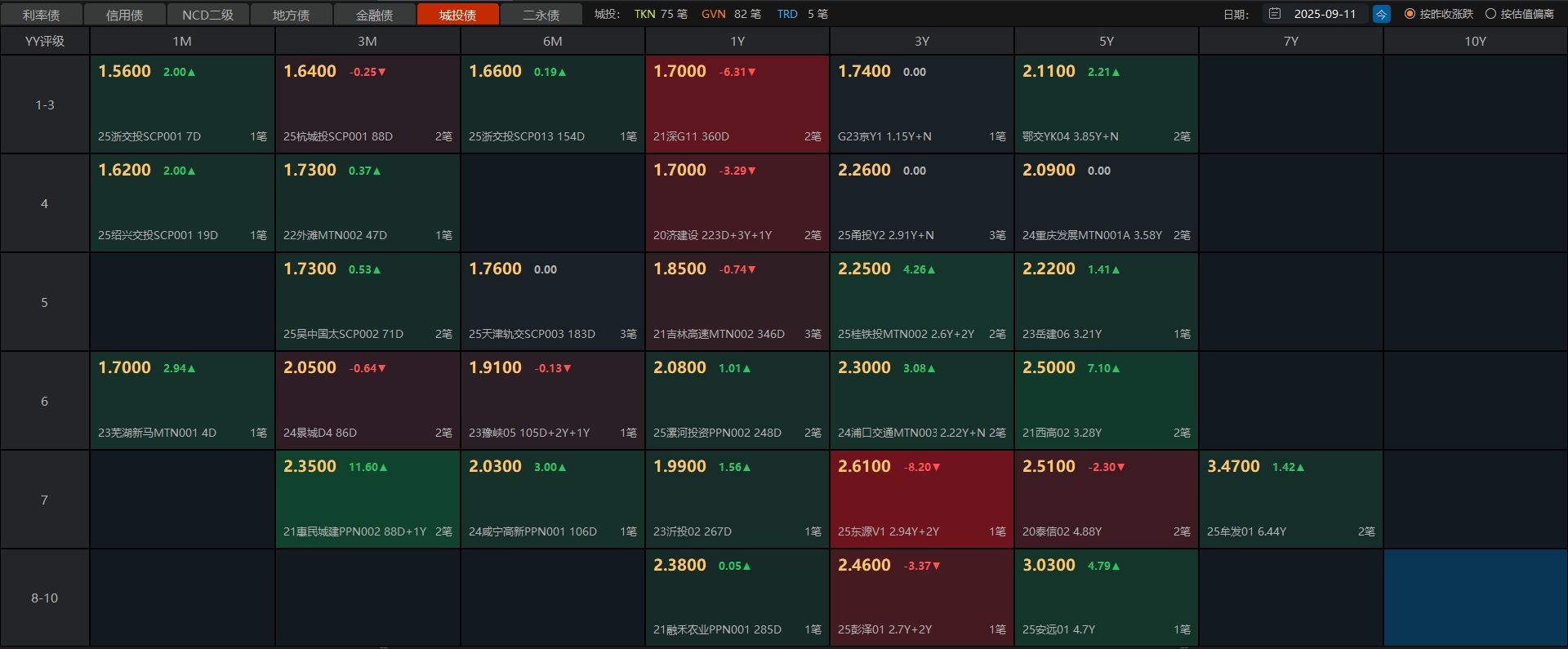Click the 今 (today) button

click(1381, 14)
